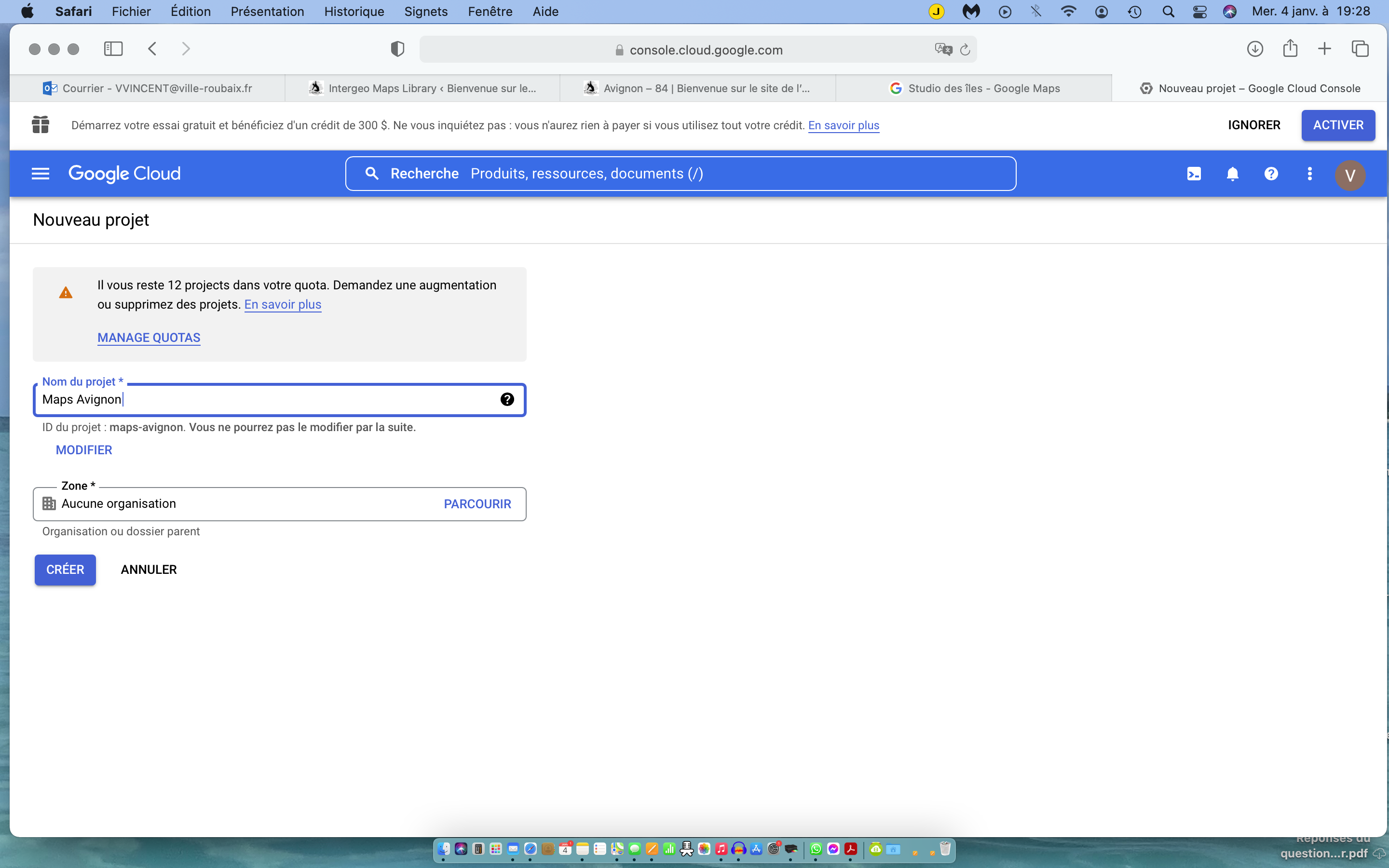Open the Google Cloud help menu
This screenshot has height=868, width=1389.
pyautogui.click(x=1271, y=174)
